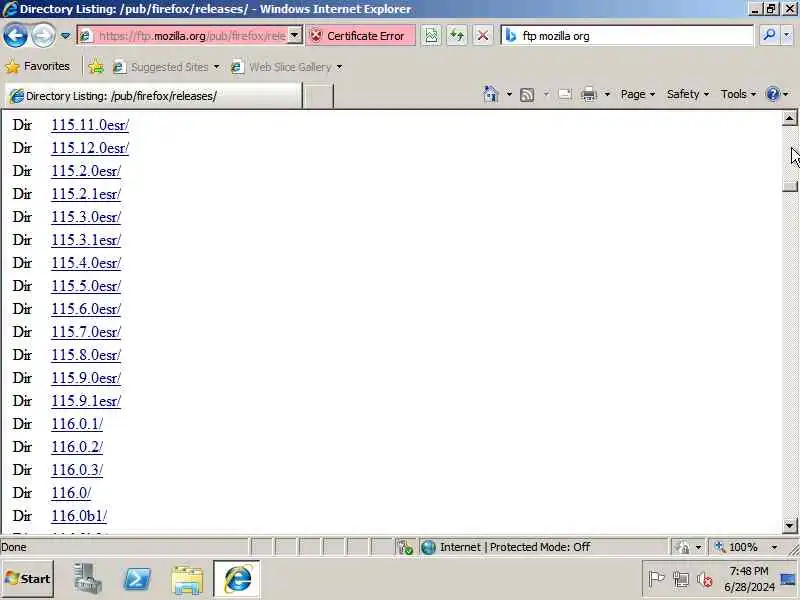
Task: Open the 116.0.3/ directory link
Action: click(77, 469)
